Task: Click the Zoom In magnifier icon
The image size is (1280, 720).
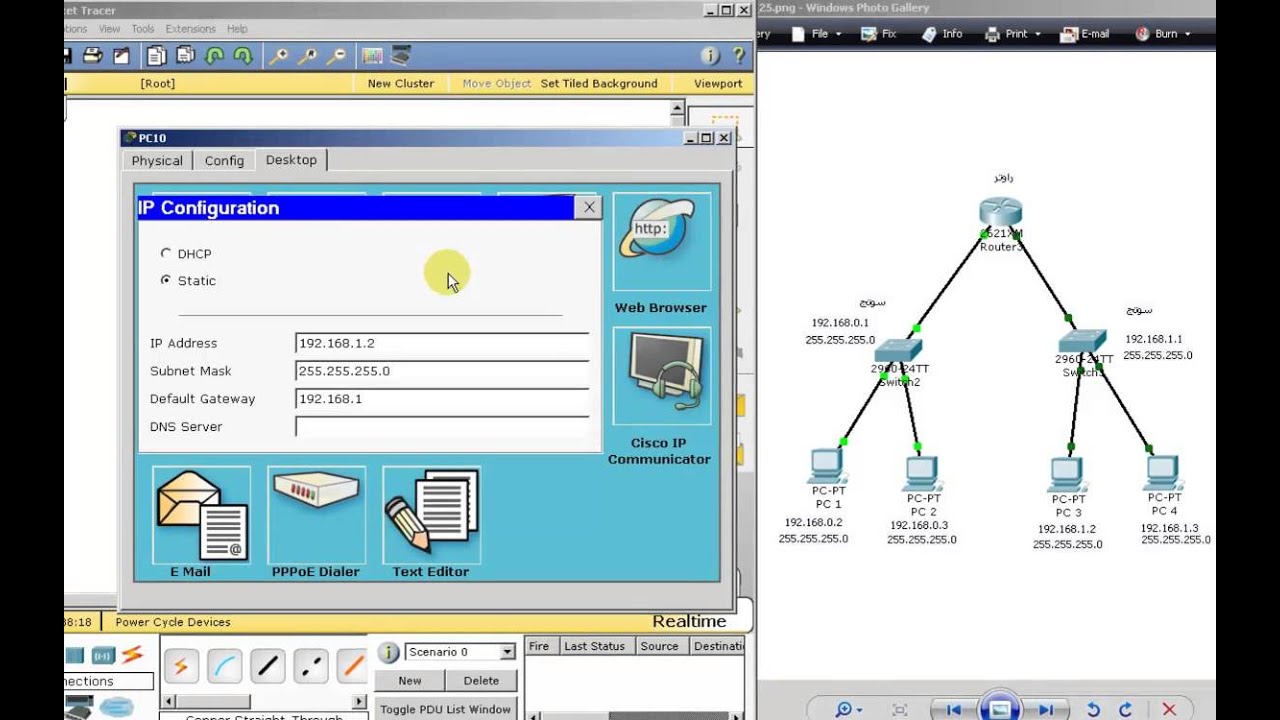Action: [x=279, y=56]
